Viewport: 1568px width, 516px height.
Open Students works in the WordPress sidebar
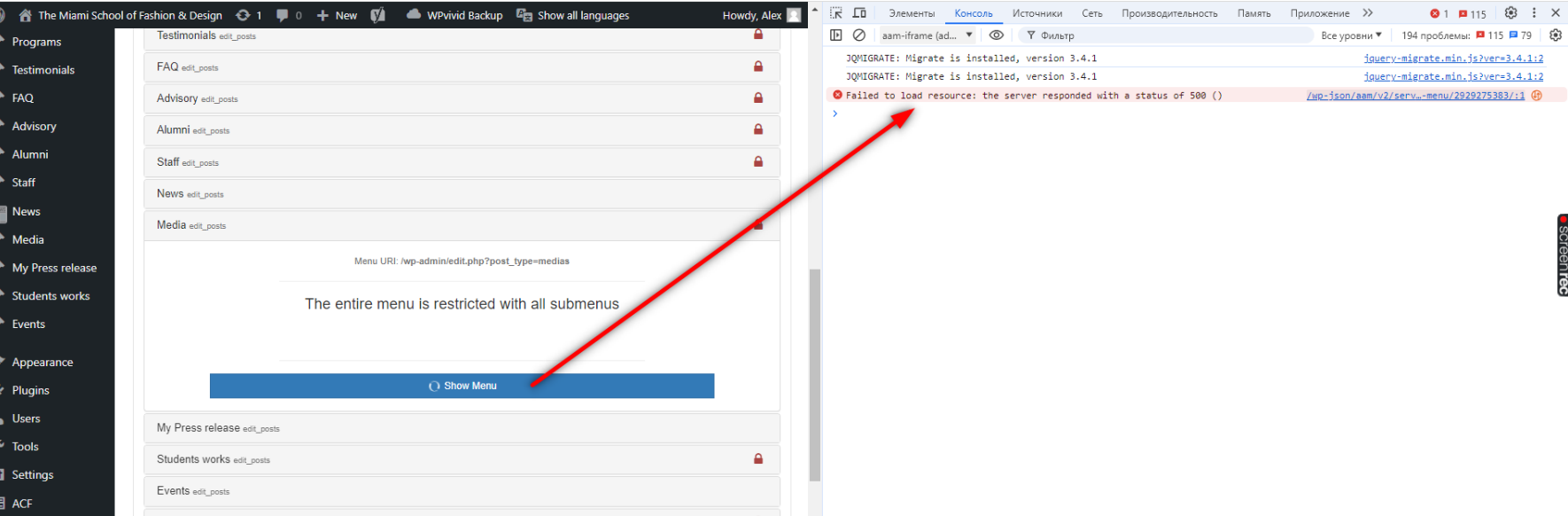click(50, 296)
